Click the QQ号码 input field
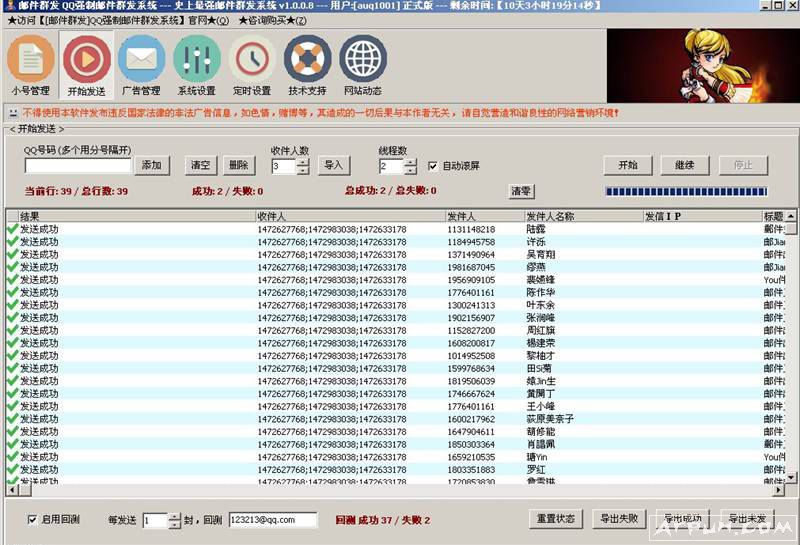This screenshot has width=800, height=545. pyautogui.click(x=78, y=166)
